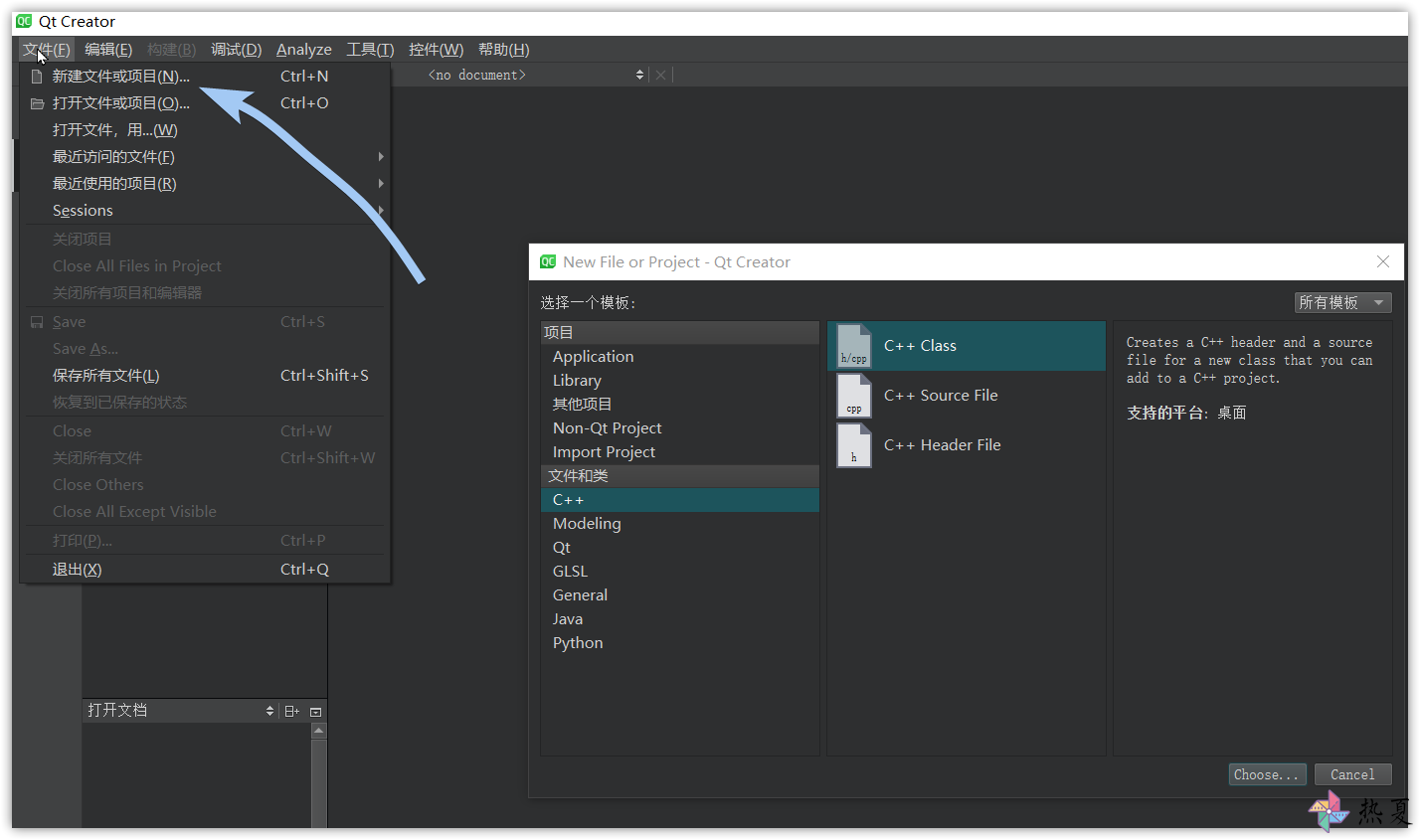Viewport: 1420px width, 840px height.
Task: Select the Java category
Action: pyautogui.click(x=680, y=619)
